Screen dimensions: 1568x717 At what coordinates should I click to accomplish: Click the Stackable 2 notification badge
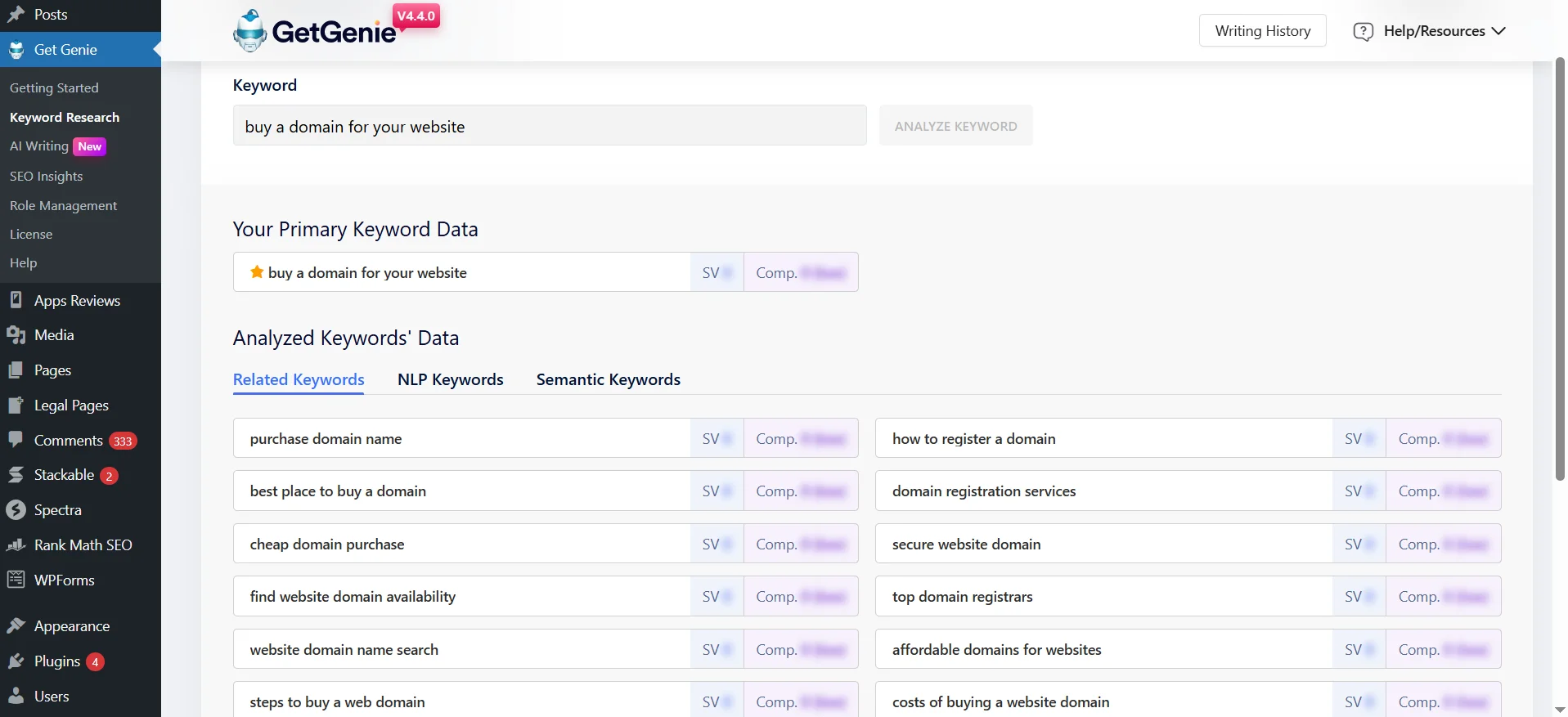click(x=109, y=476)
